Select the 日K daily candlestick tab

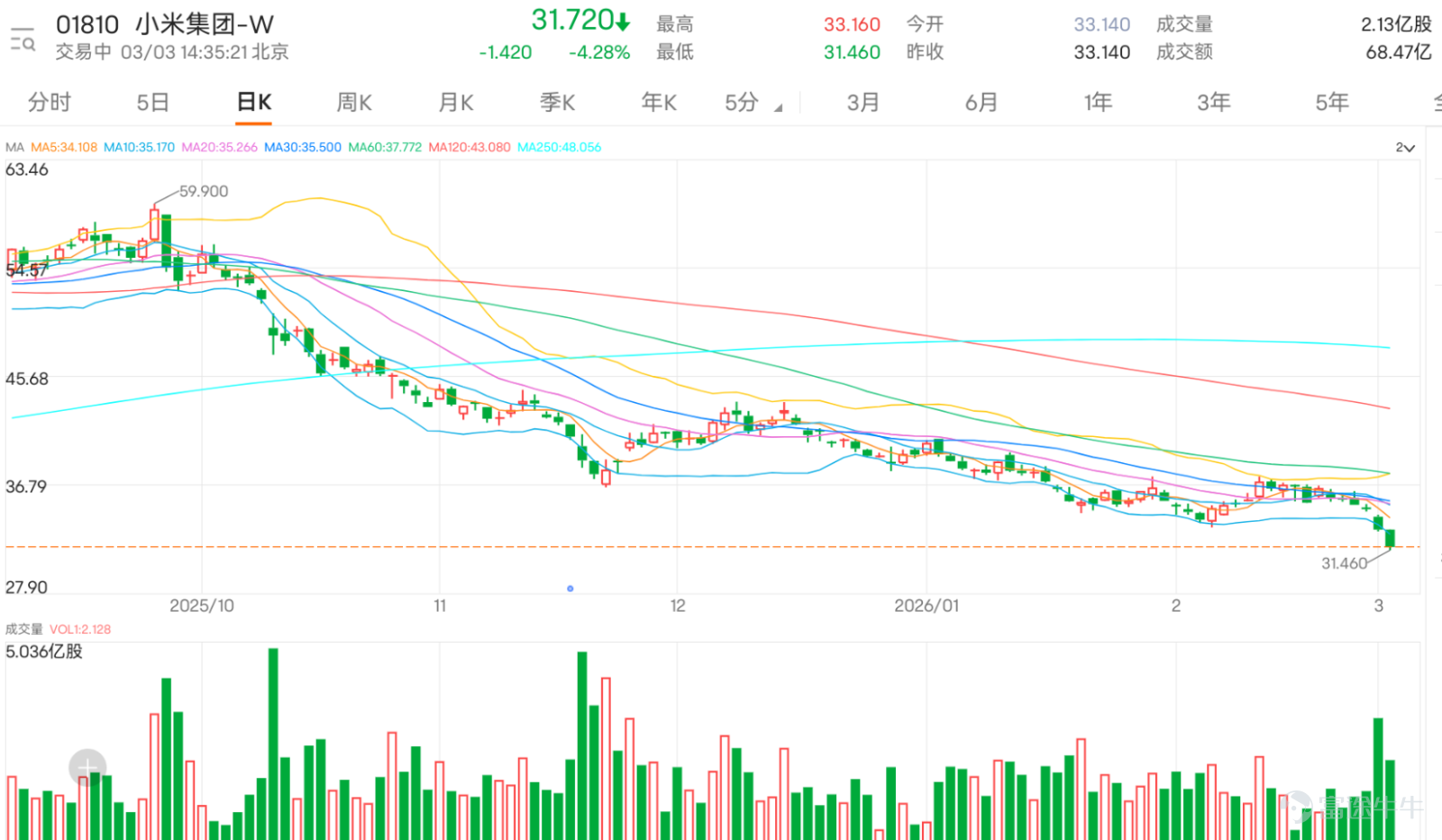pos(254,103)
